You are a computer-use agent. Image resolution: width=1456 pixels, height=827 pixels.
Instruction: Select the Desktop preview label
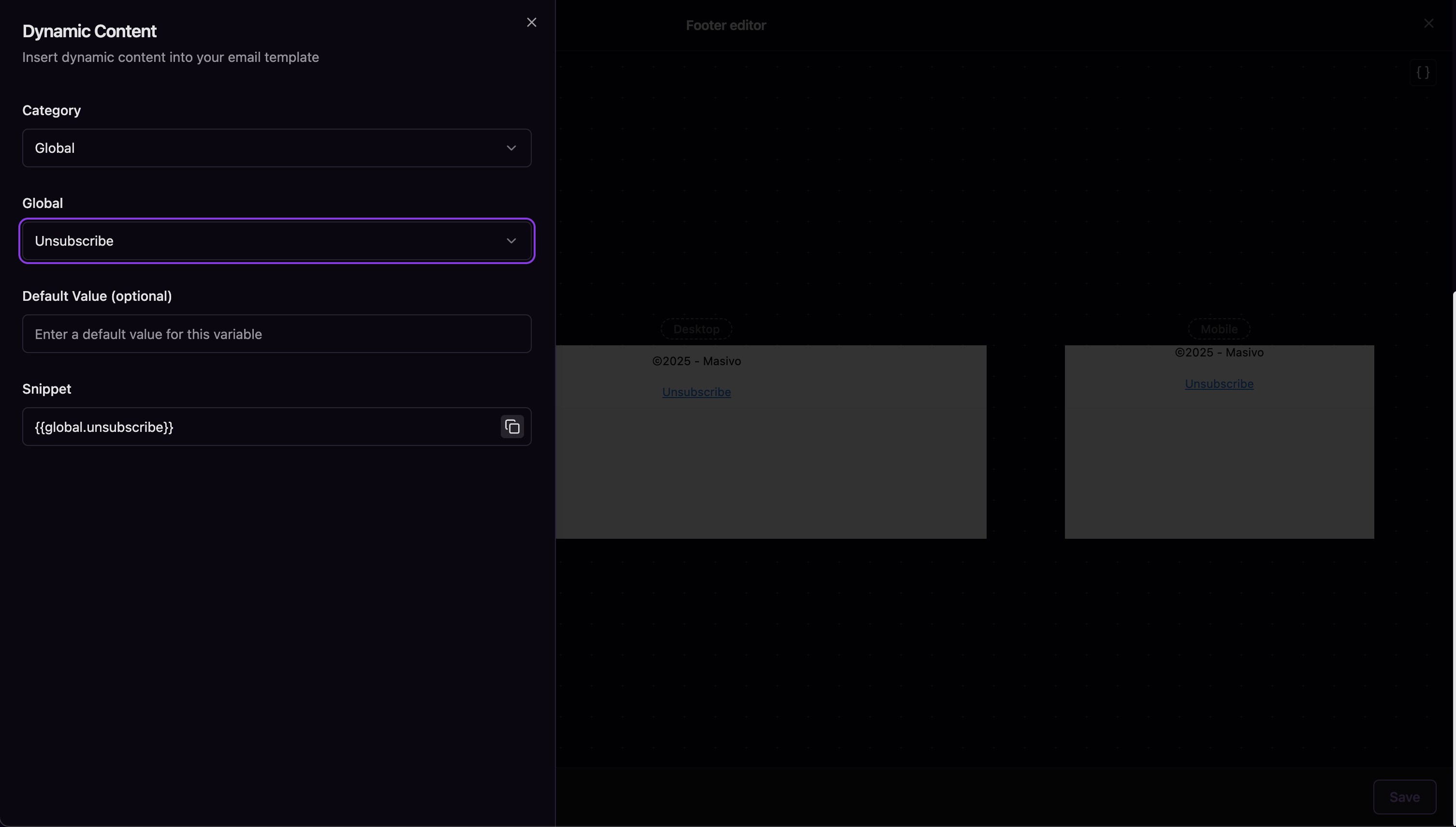[x=696, y=329]
